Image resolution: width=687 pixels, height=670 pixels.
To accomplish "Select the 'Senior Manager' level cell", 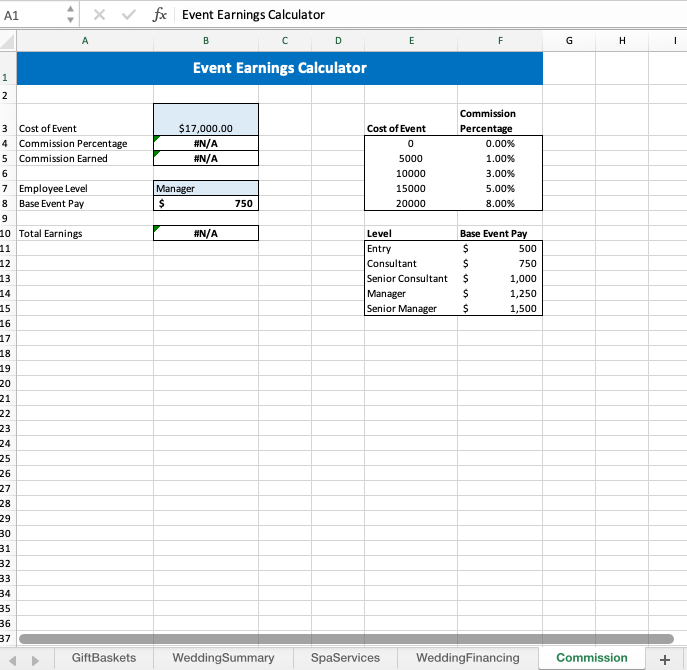I will [411, 308].
